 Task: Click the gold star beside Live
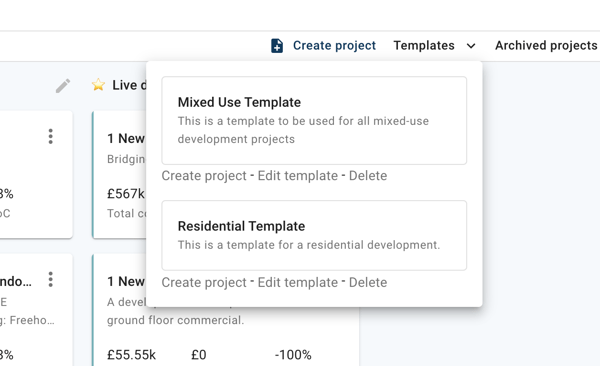[x=98, y=85]
